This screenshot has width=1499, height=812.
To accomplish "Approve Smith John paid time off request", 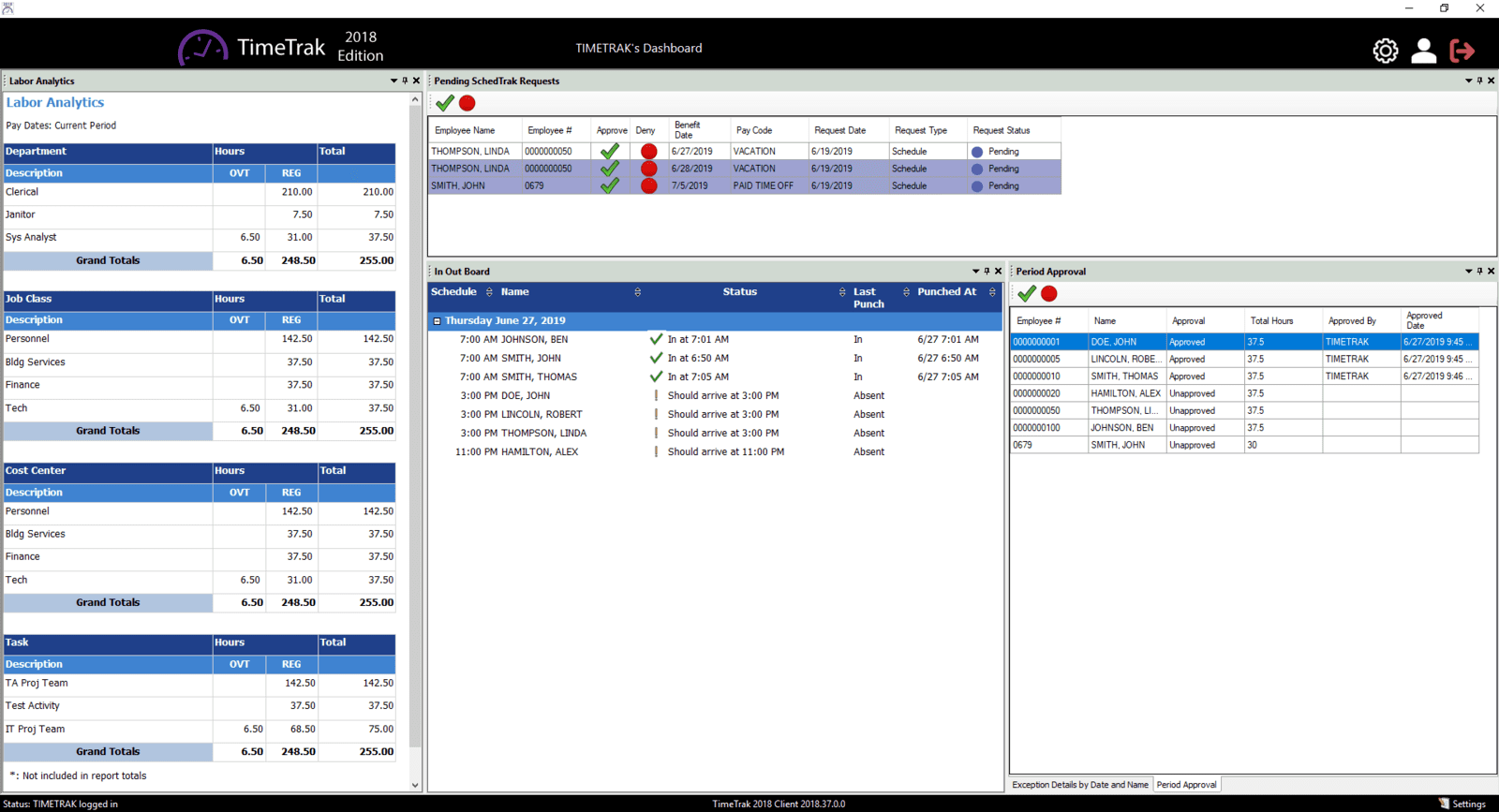I will coord(610,185).
